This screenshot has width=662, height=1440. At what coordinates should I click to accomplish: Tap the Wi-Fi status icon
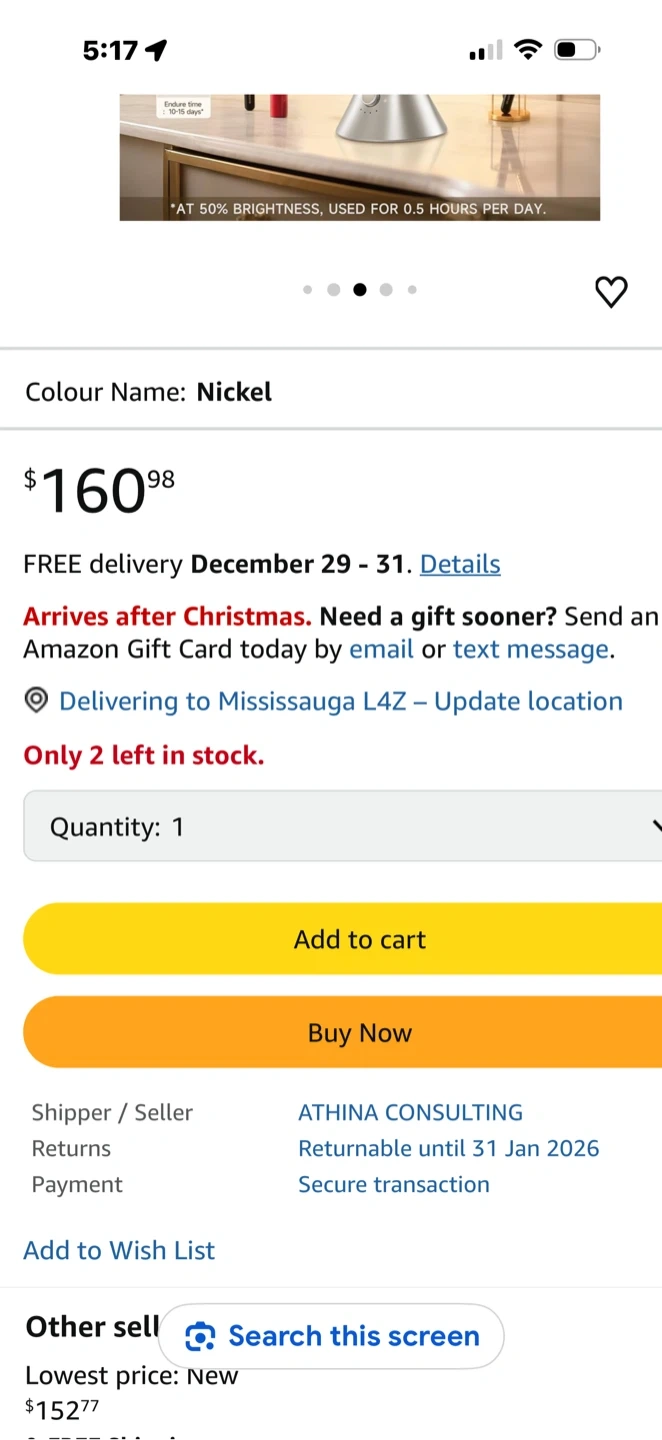pos(527,49)
